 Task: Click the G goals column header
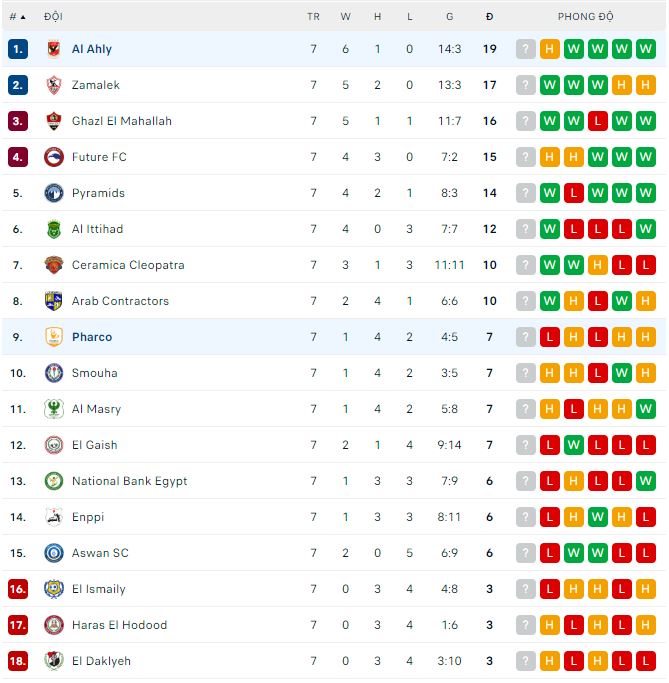tap(450, 17)
